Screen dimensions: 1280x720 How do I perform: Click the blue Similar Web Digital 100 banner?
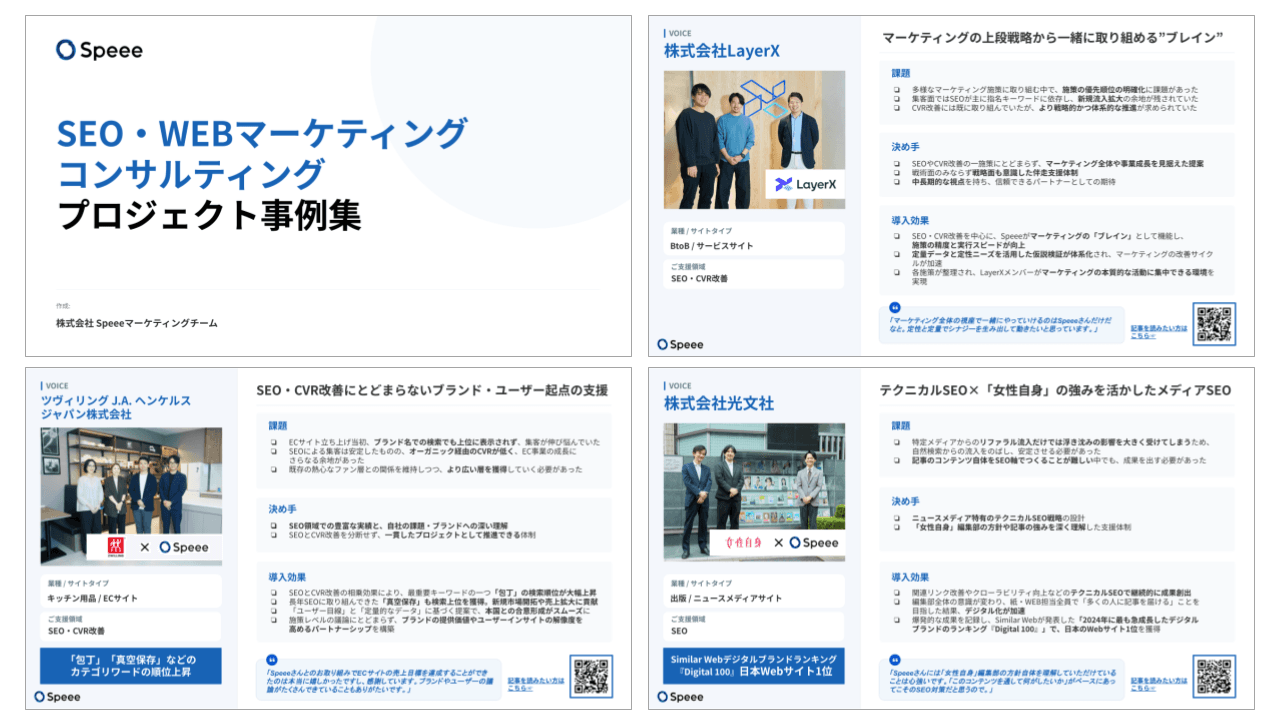point(754,666)
